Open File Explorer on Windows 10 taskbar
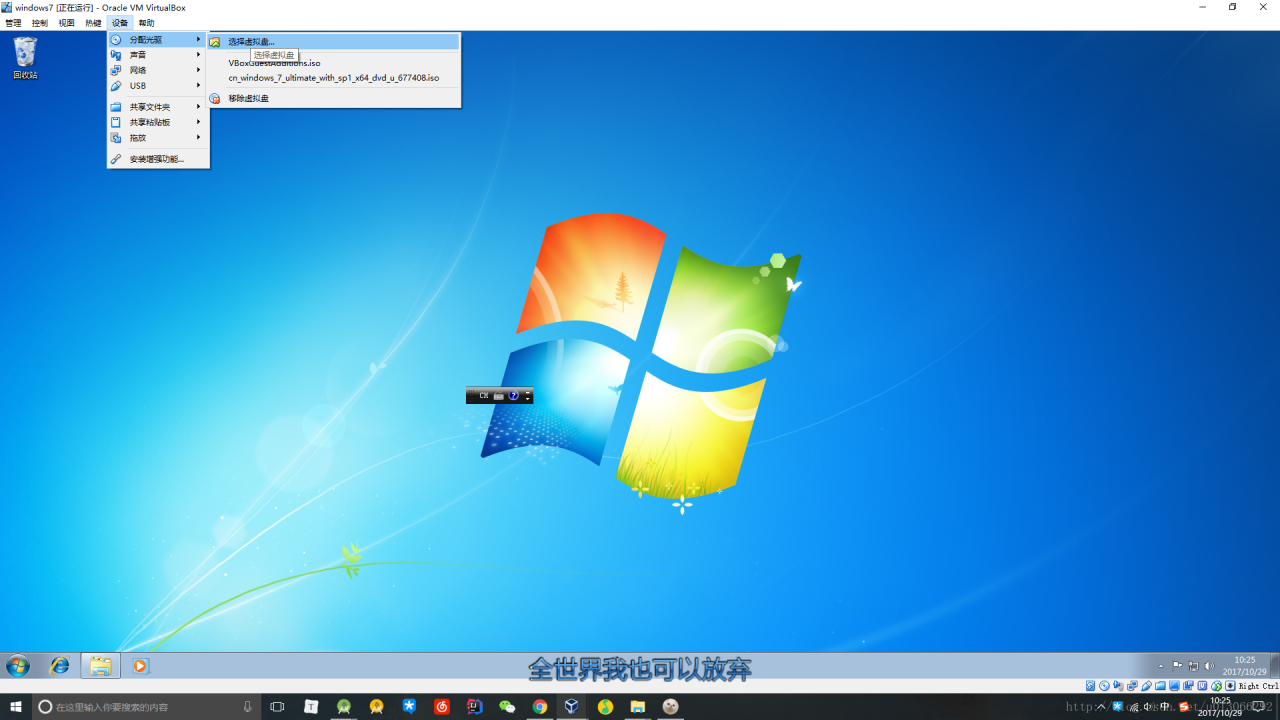 tap(638, 707)
